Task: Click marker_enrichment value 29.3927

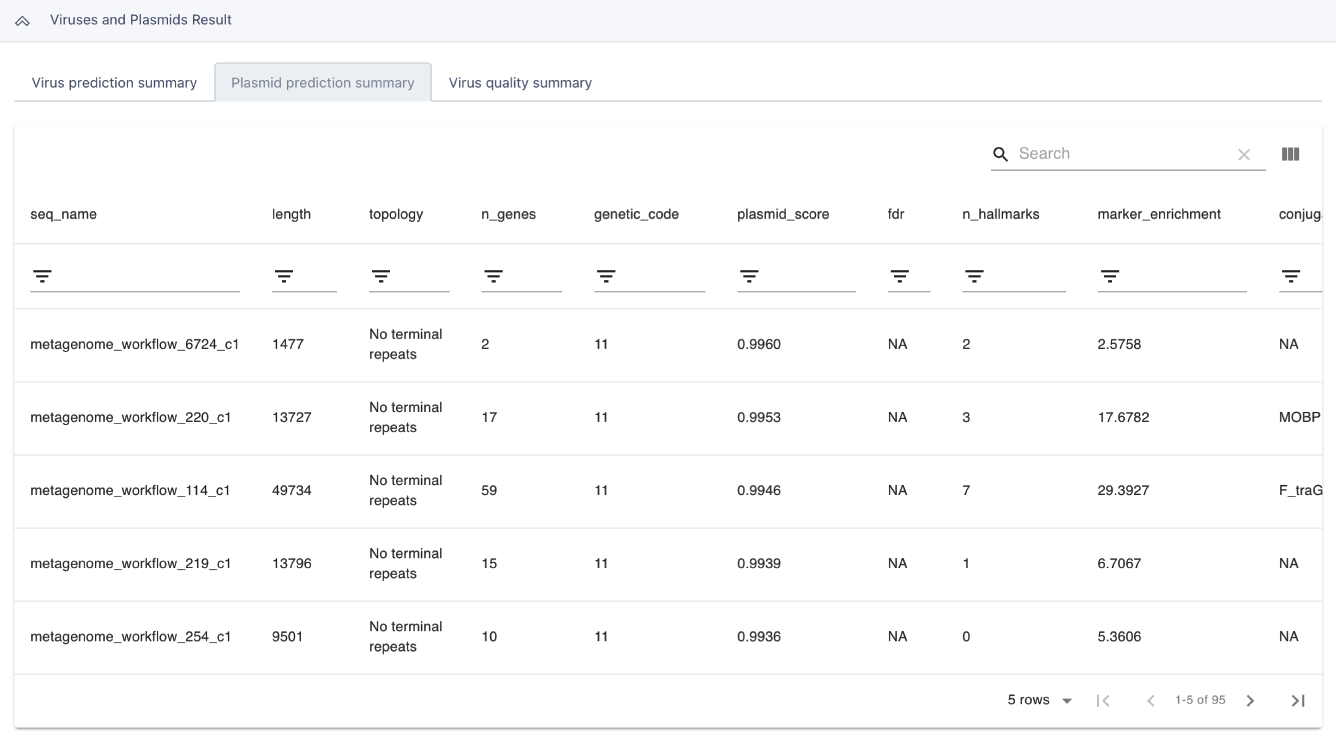Action: (x=1123, y=490)
